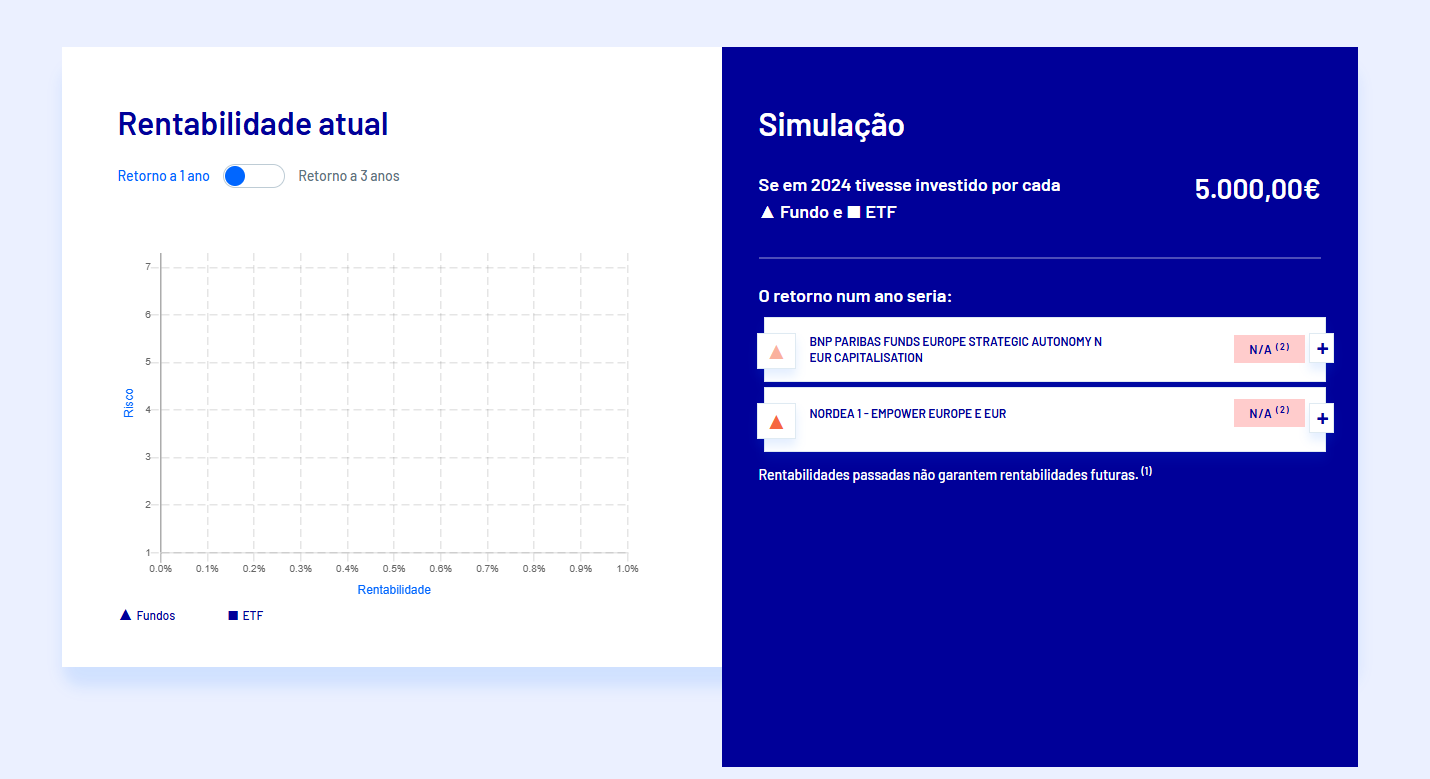Image resolution: width=1430 pixels, height=779 pixels.
Task: Click the Fundos triangle marker in chart legend
Action: point(126,614)
